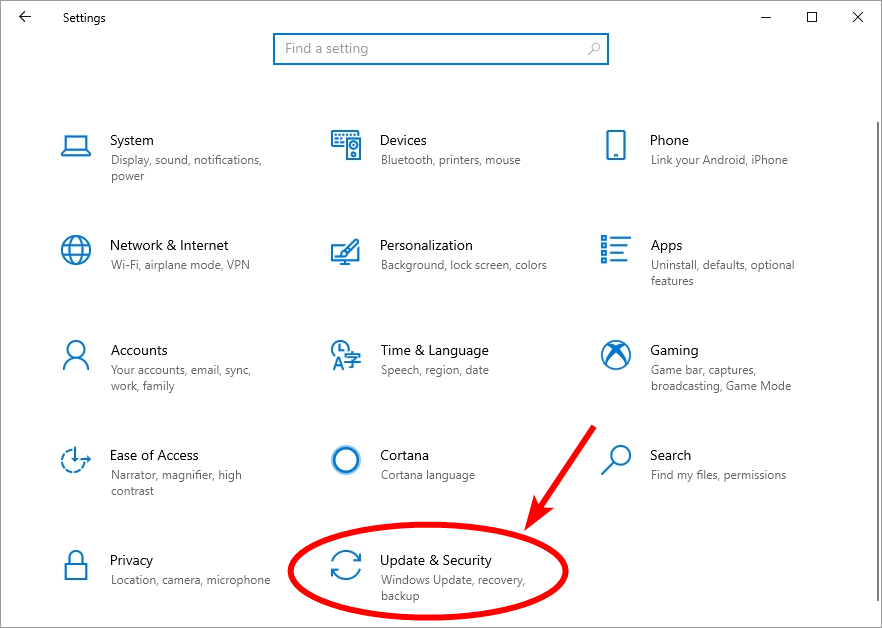The image size is (882, 628).
Task: Maximize the Settings window
Action: [812, 17]
